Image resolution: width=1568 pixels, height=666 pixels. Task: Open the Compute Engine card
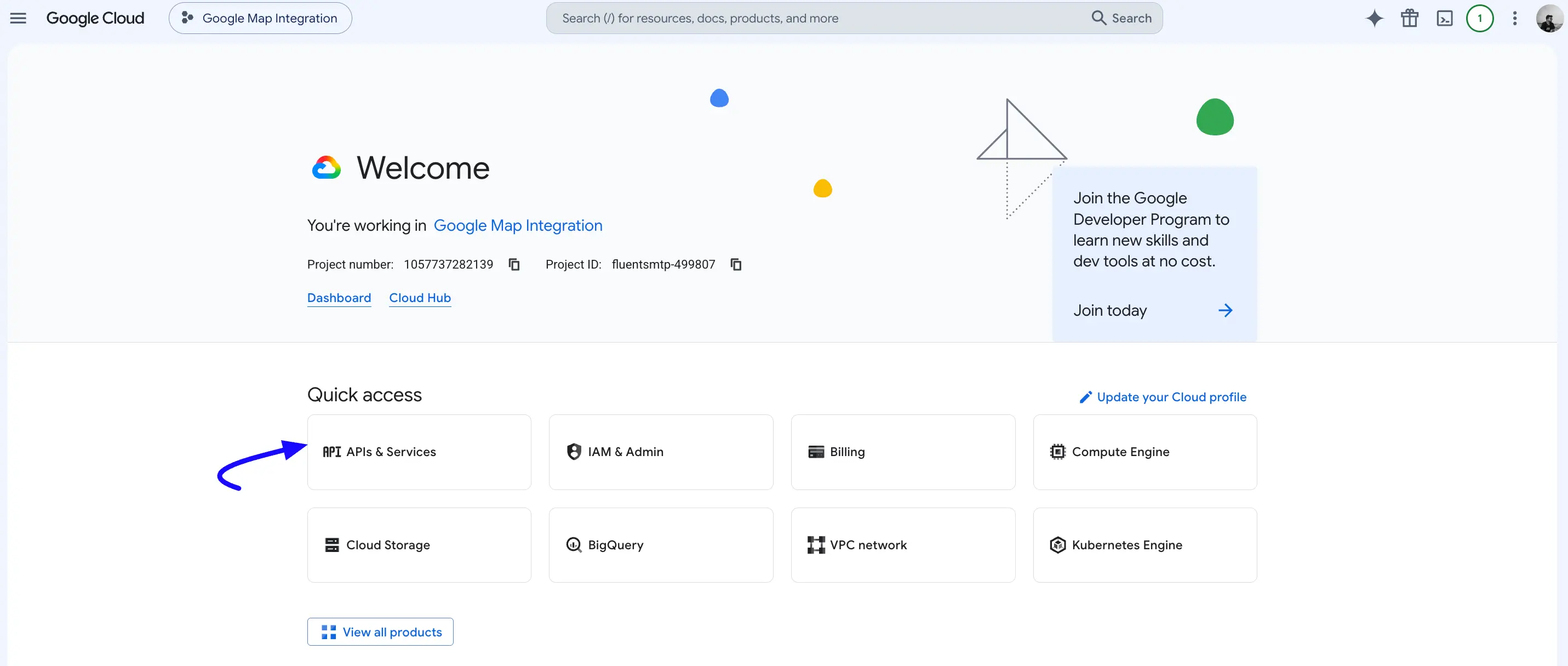(x=1145, y=452)
